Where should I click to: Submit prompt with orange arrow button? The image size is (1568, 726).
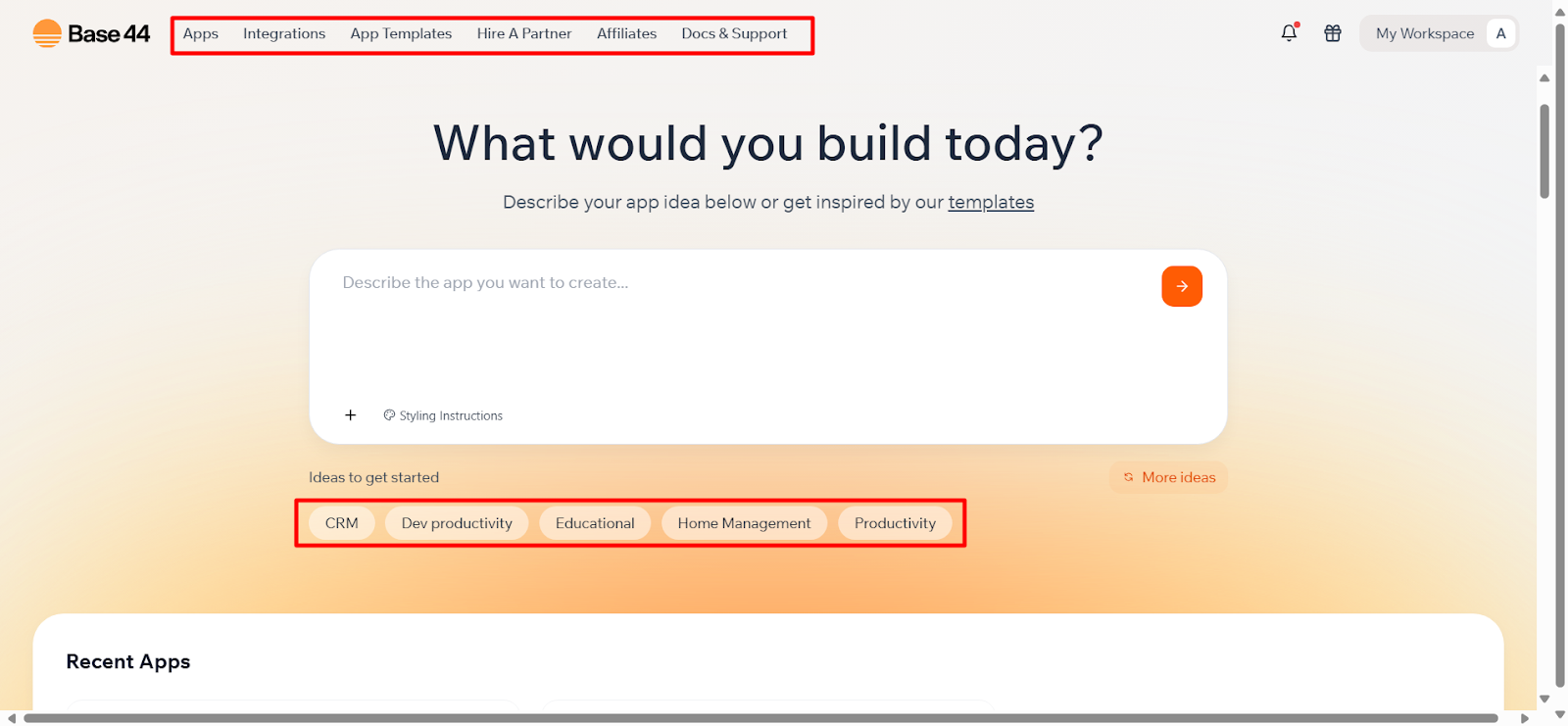point(1182,286)
